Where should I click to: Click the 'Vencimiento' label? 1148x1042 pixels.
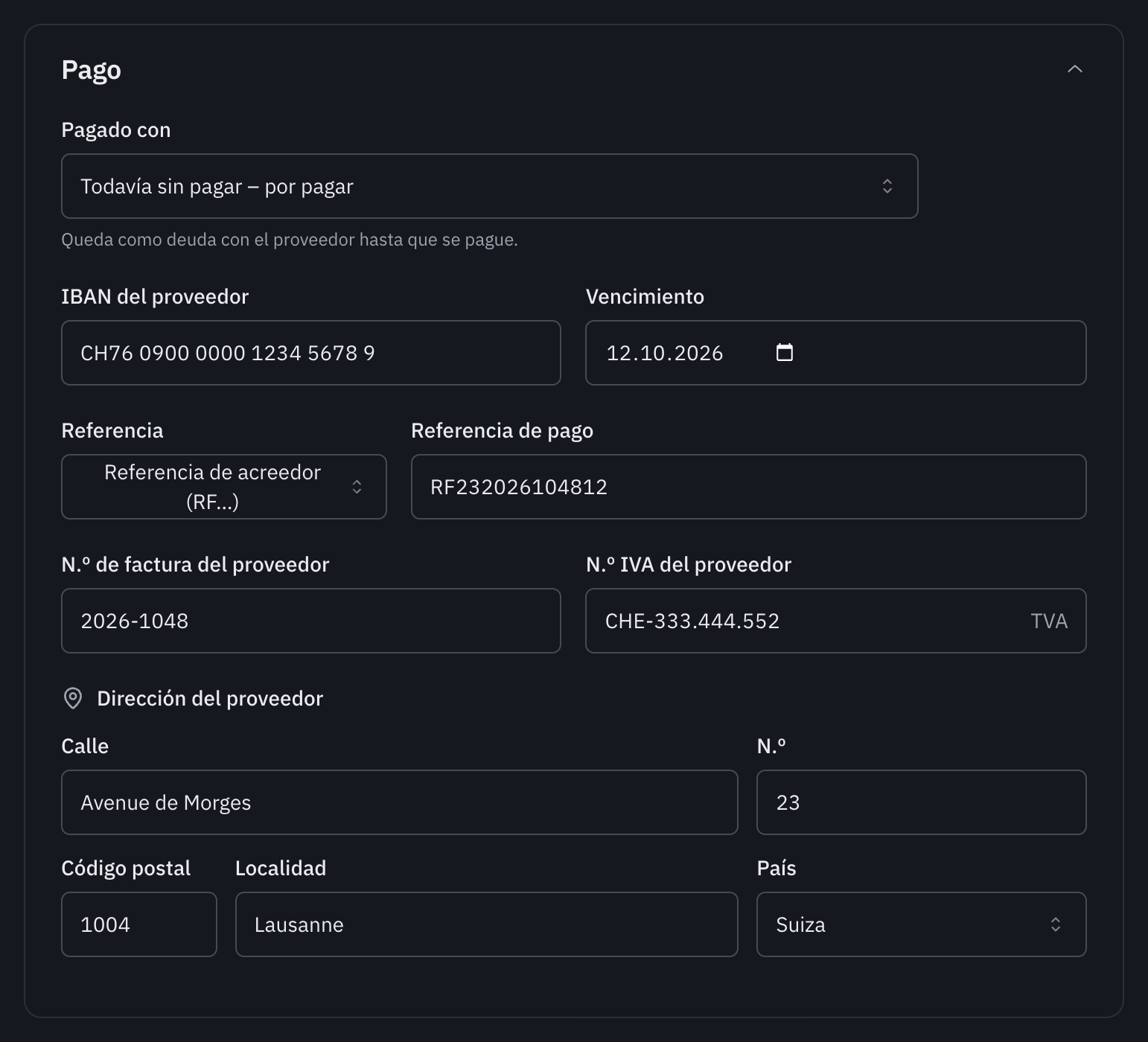[645, 296]
